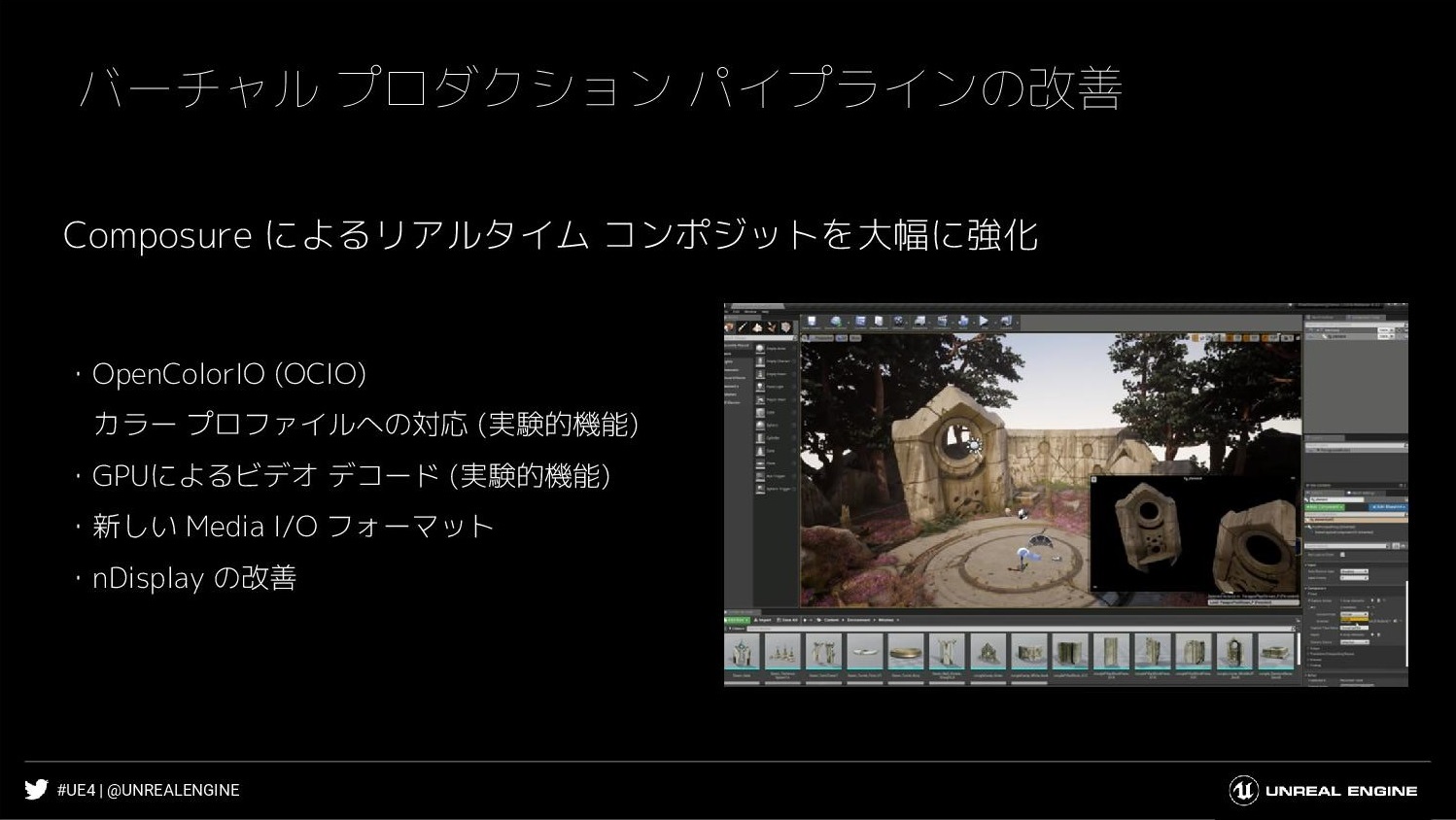
Task: Open the Volumes placement category
Action: pos(738,394)
